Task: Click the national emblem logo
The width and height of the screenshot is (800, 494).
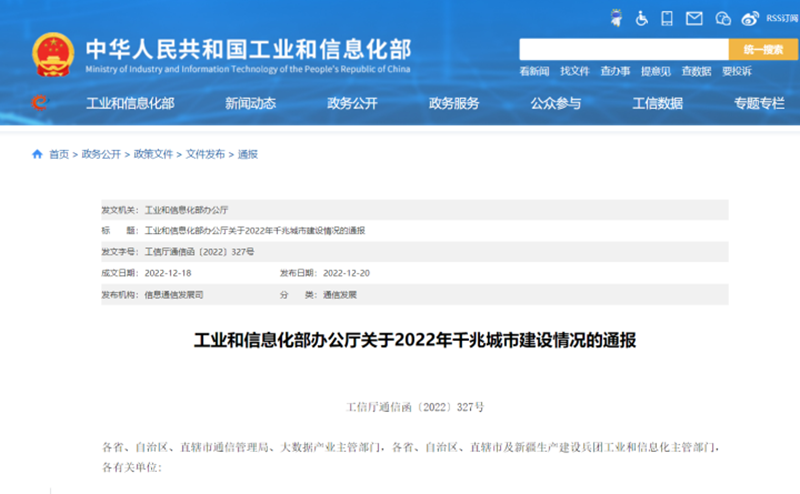Action: click(x=51, y=53)
